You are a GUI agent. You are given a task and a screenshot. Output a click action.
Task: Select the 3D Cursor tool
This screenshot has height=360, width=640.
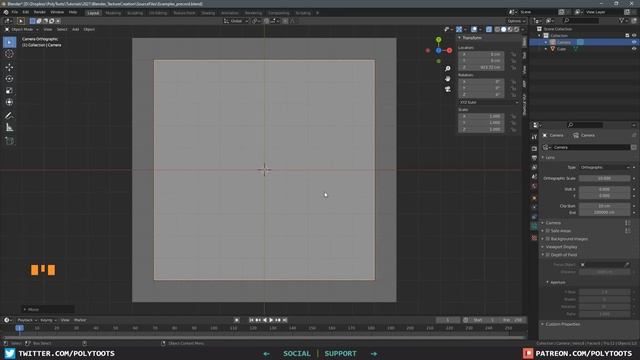tap(9, 54)
